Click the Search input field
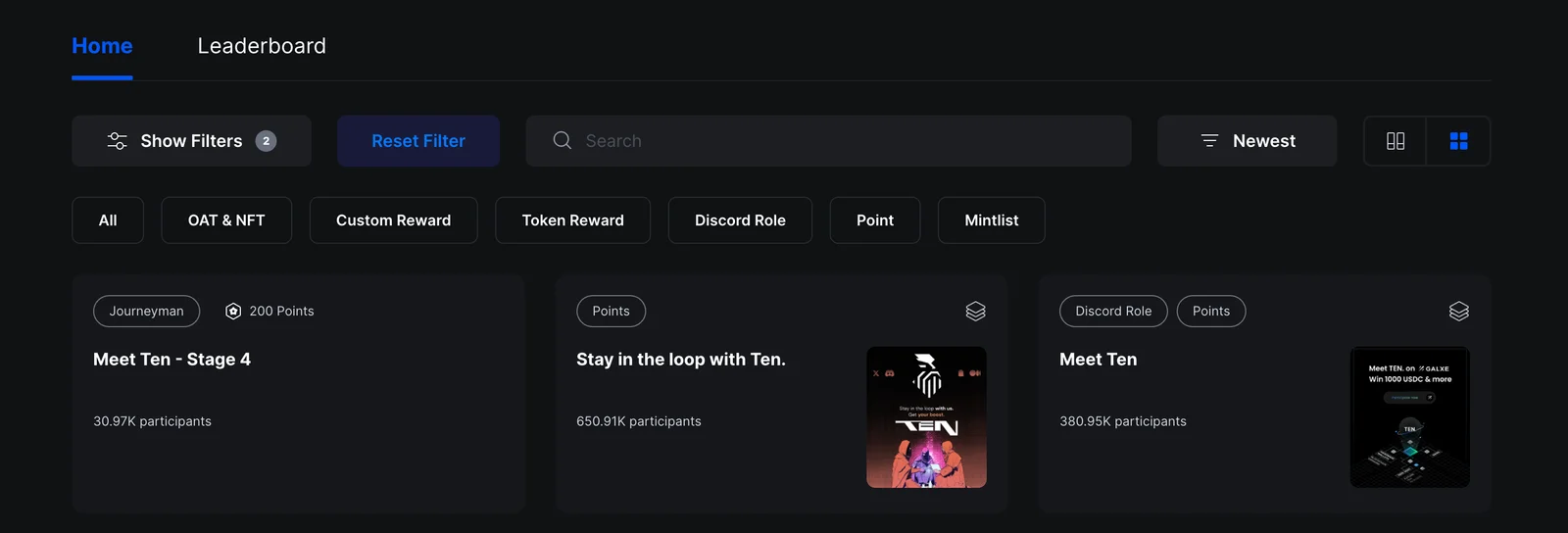 (828, 141)
